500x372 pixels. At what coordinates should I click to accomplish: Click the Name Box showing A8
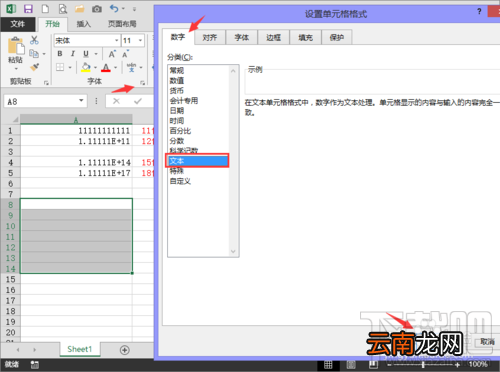[41, 101]
